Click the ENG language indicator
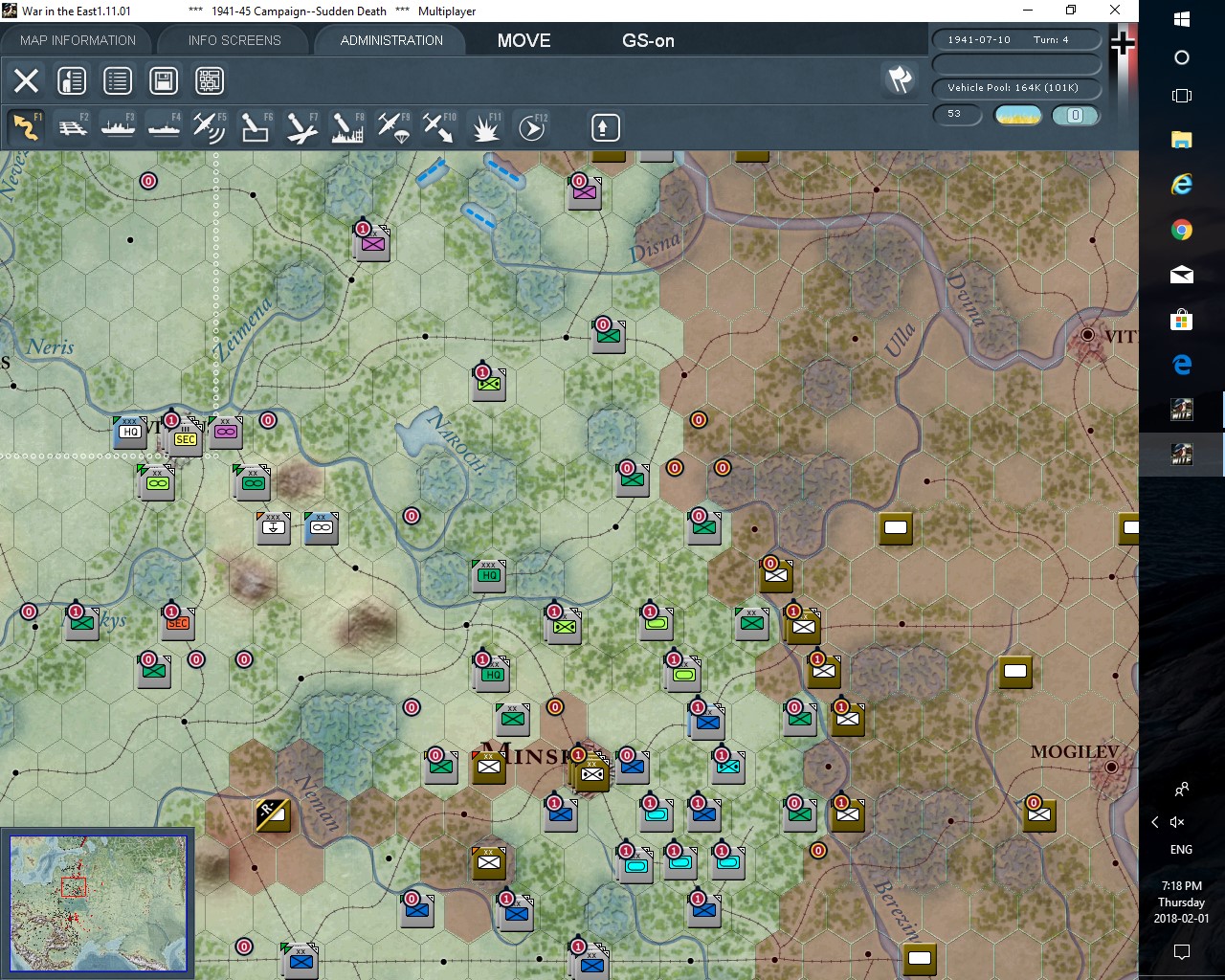The image size is (1225, 980). click(x=1181, y=850)
